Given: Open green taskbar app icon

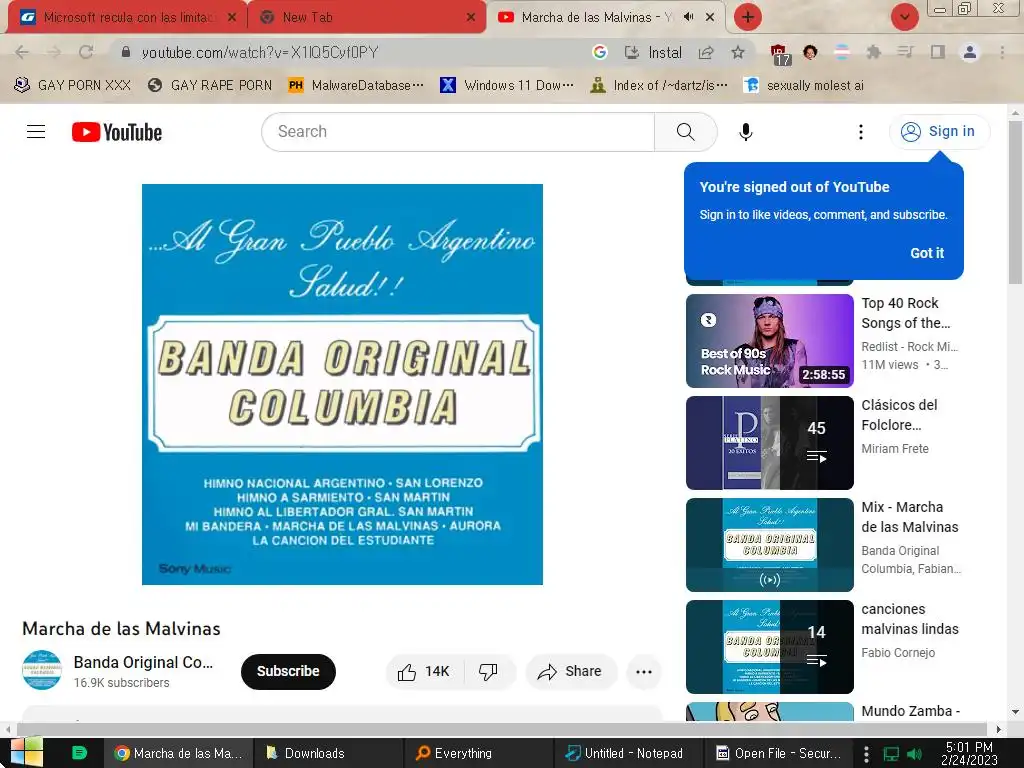Looking at the screenshot, I should 79,753.
